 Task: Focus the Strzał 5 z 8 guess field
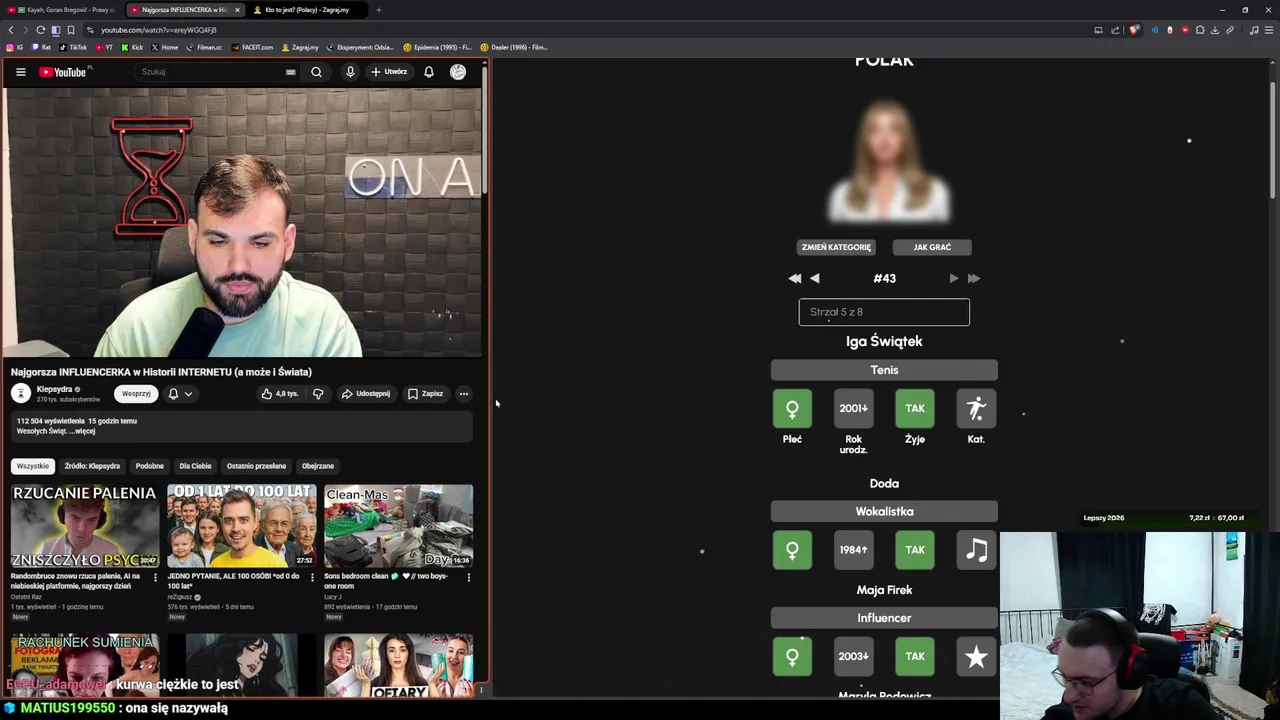884,312
